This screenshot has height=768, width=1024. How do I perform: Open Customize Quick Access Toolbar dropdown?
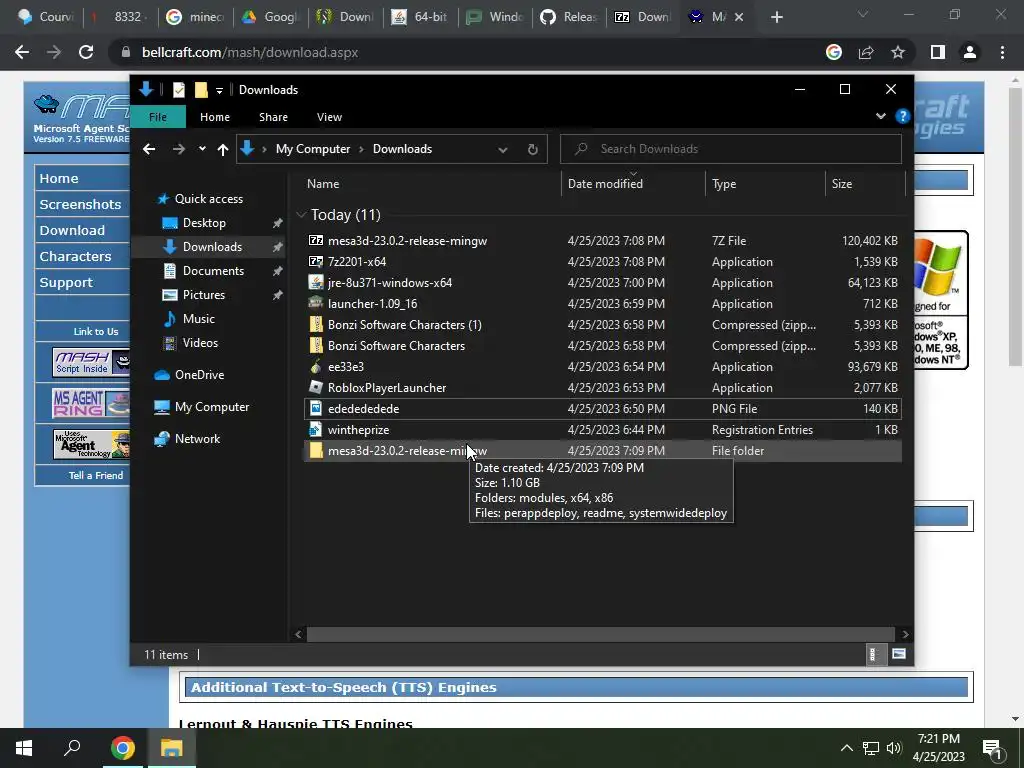click(219, 90)
